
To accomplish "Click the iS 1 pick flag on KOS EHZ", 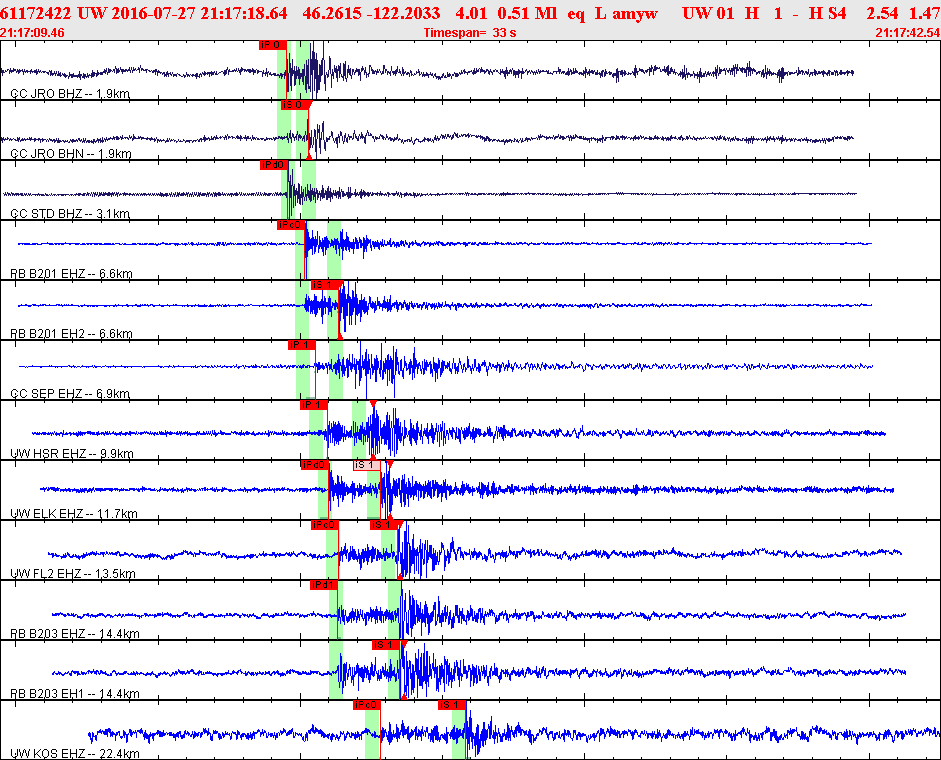I will 452,705.
